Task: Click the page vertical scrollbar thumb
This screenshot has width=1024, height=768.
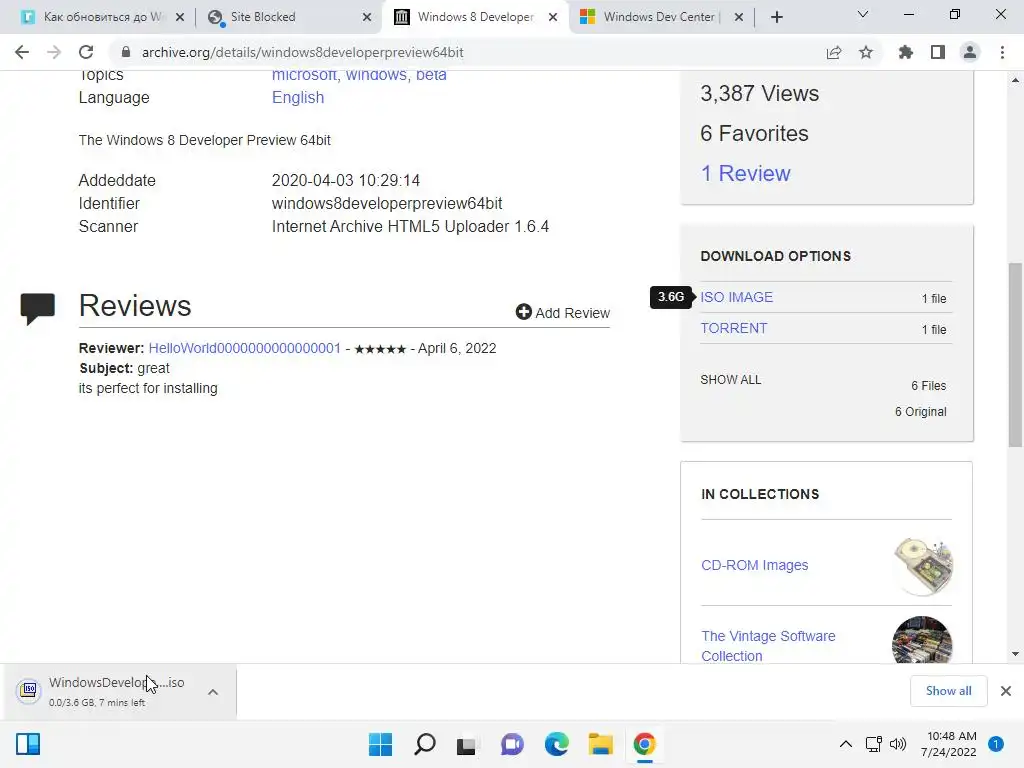Action: (1015, 355)
